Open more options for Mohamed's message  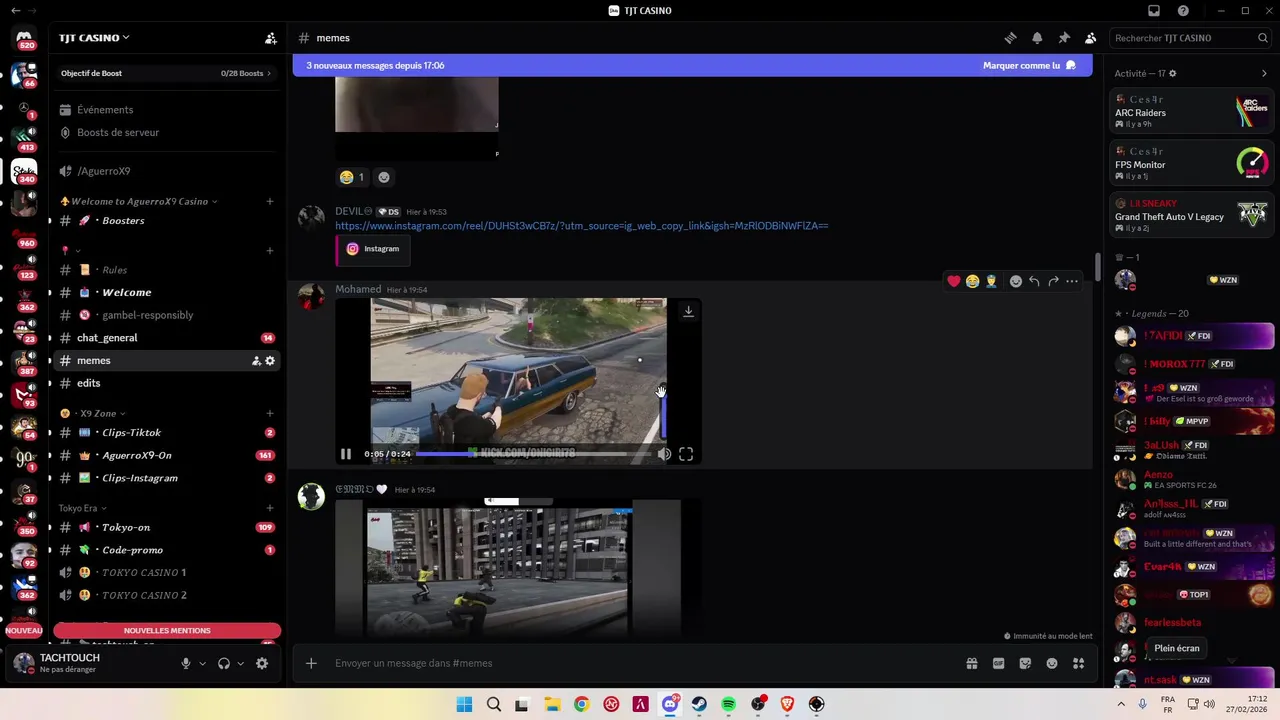[1072, 281]
